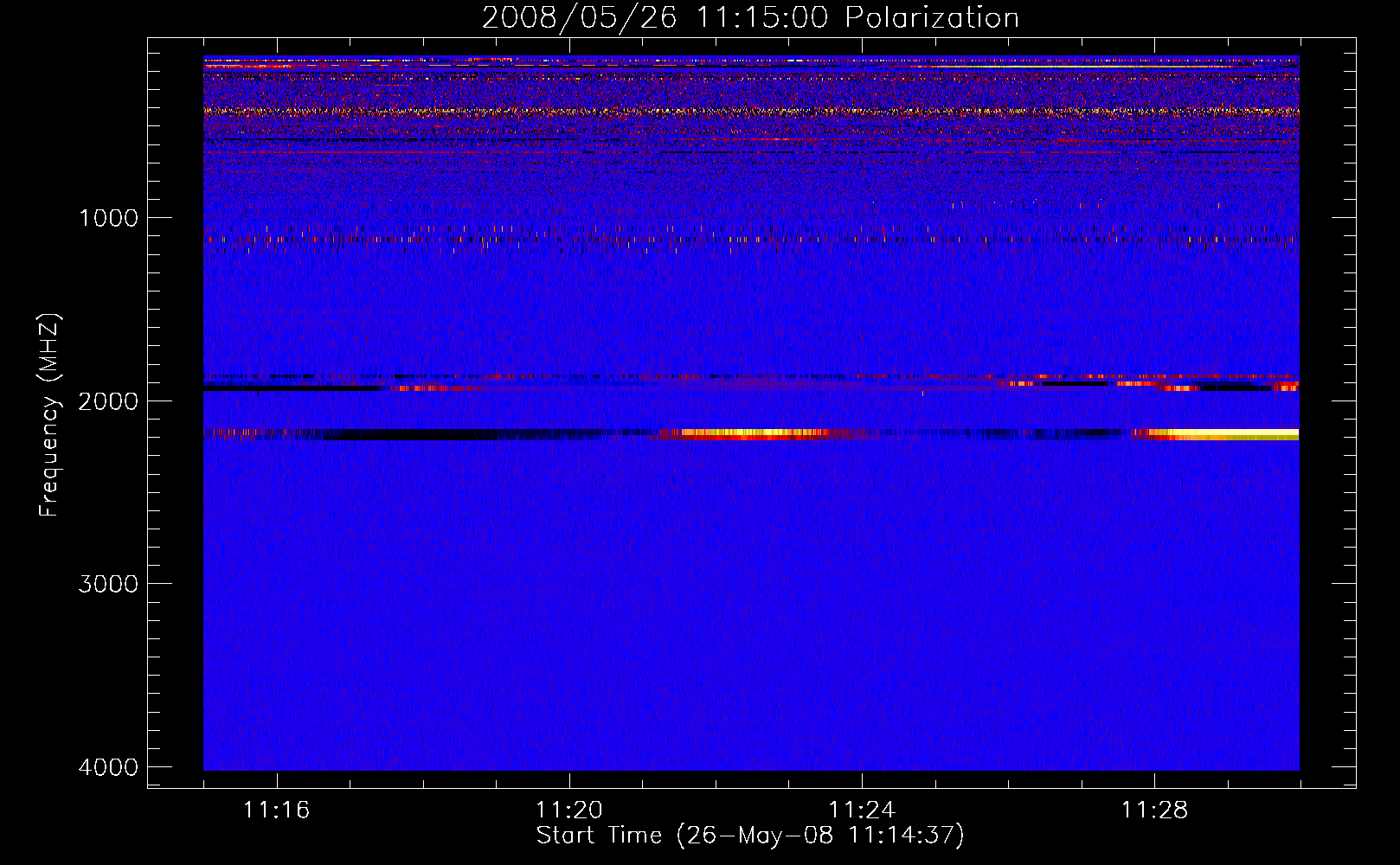Viewport: 1400px width, 865px height.
Task: Click the 11:28 time tick label
Action: tap(1154, 811)
